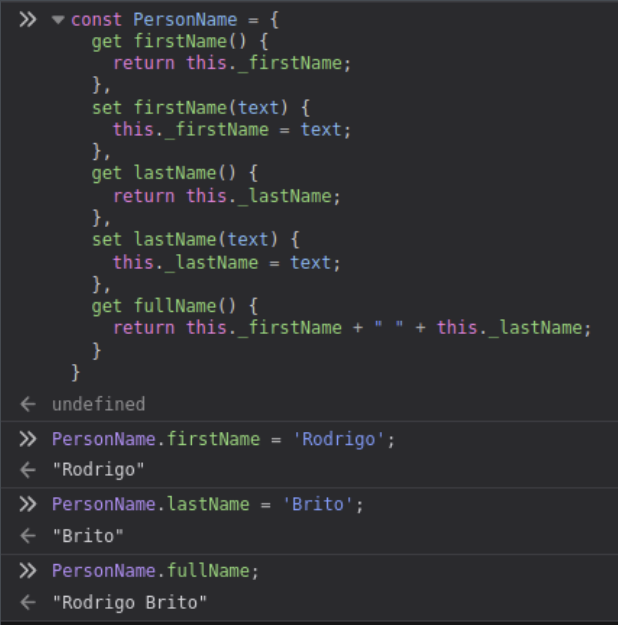This screenshot has width=618, height=625.
Task: Click input chevron beside PersonName.lastName assignment
Action: click(28, 505)
